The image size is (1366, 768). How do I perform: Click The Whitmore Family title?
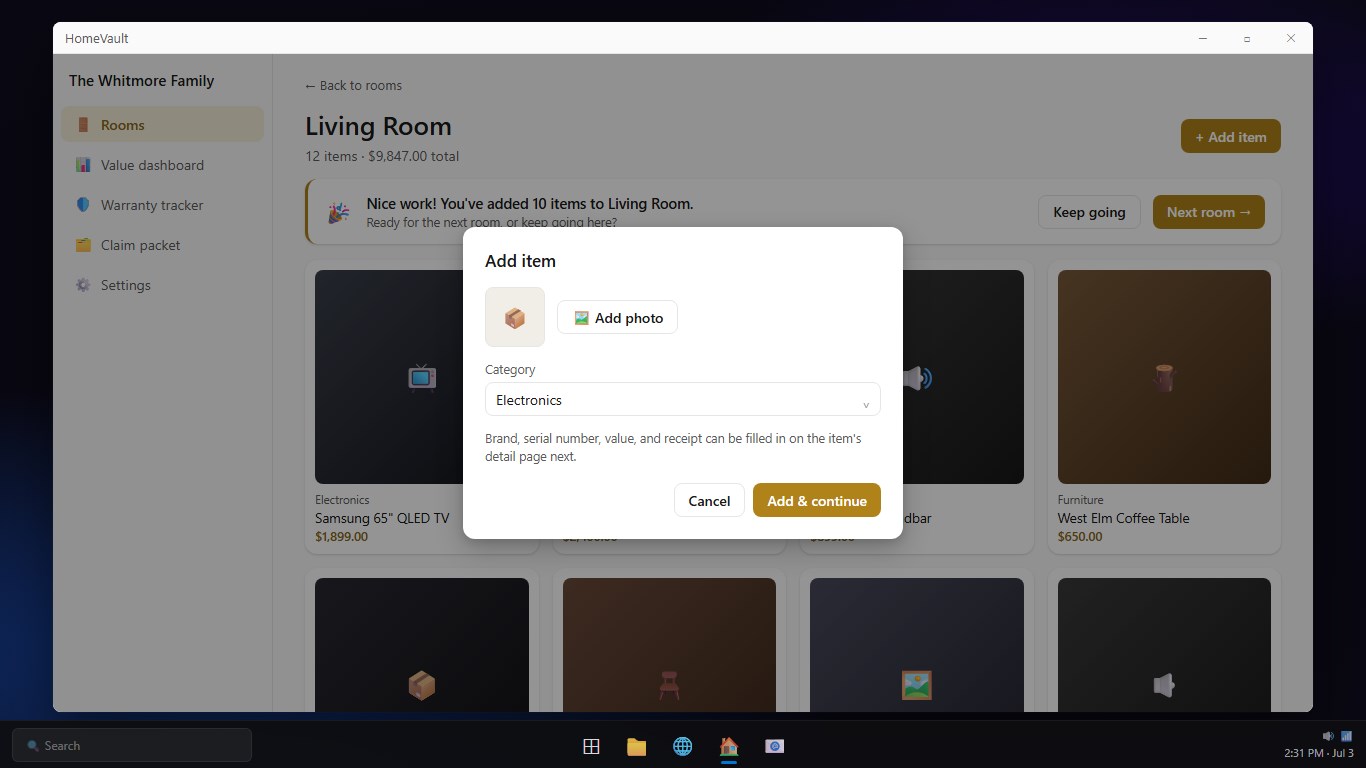tap(141, 81)
